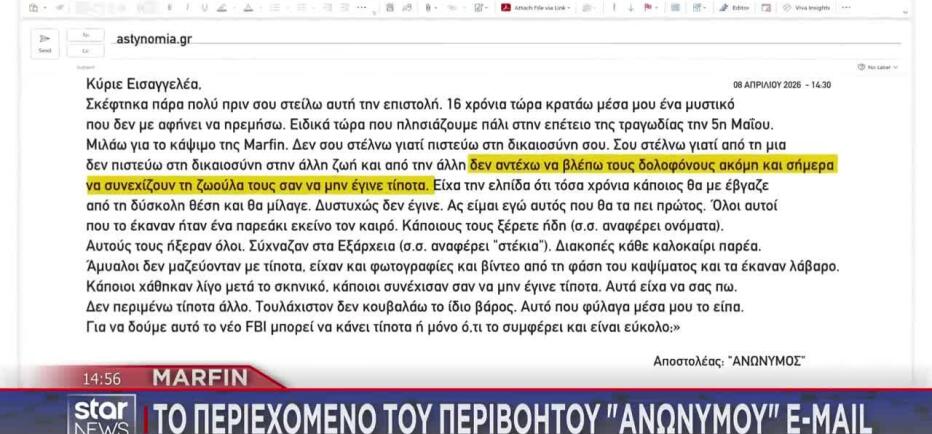This screenshot has height=434, width=932.
Task: Set Low Importance with the down arrow icon
Action: pos(631,8)
